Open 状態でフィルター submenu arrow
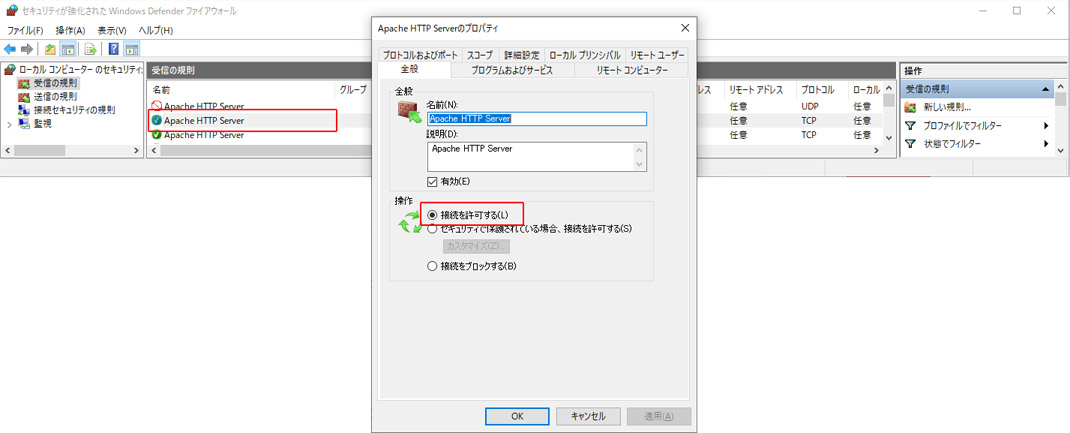 pyautogui.click(x=1045, y=144)
